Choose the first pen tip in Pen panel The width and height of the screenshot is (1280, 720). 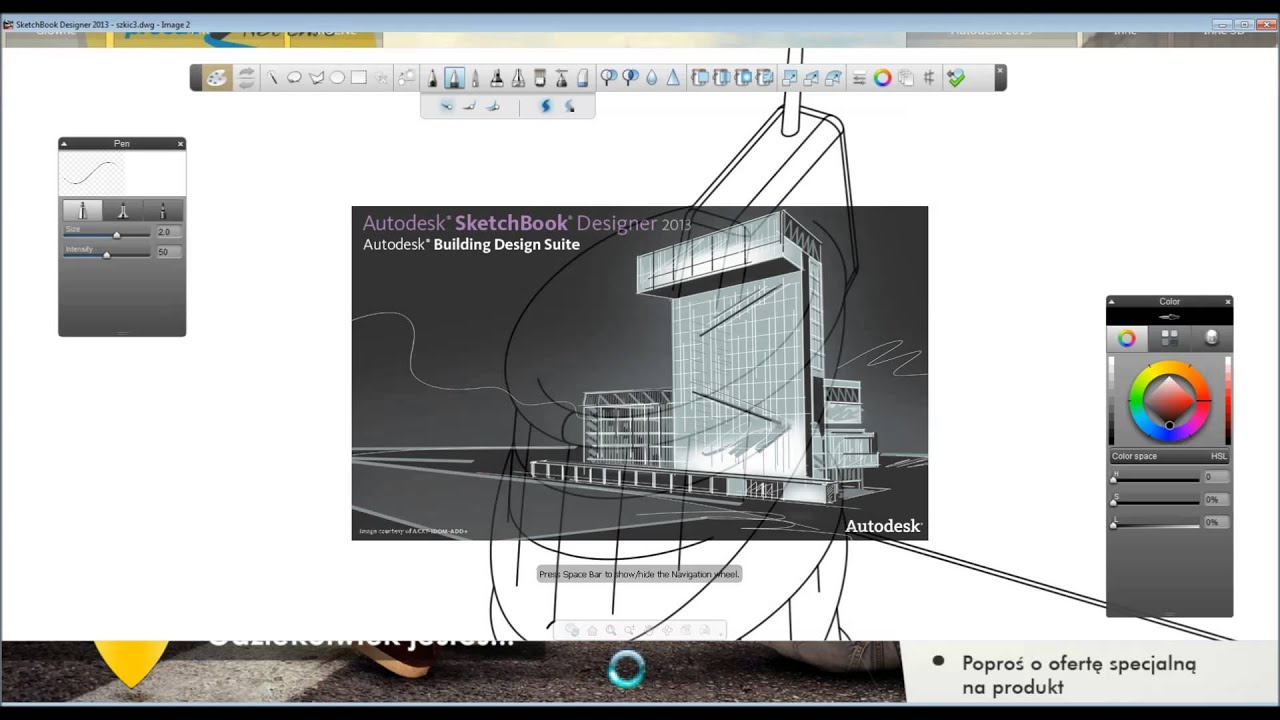click(83, 210)
